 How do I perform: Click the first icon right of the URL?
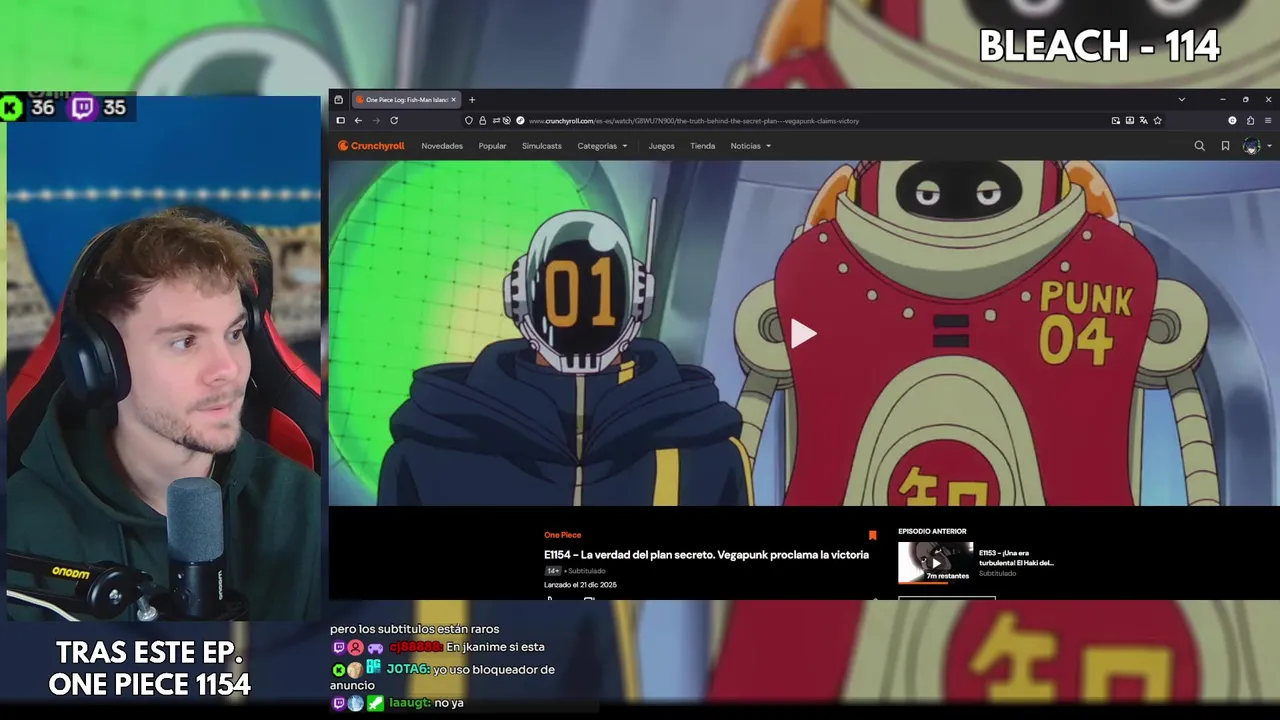1116,121
